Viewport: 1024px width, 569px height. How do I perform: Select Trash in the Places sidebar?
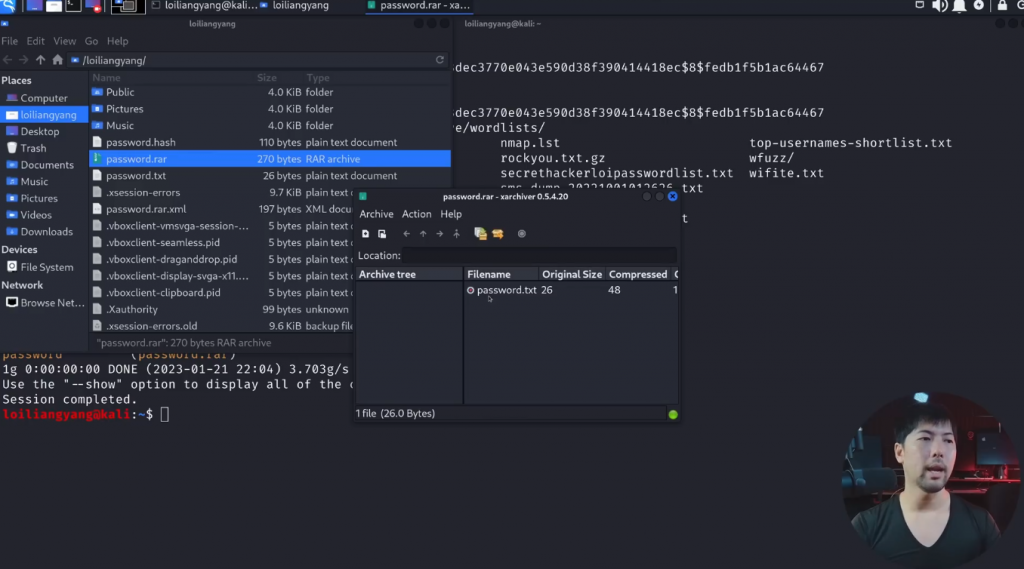pos(33,148)
